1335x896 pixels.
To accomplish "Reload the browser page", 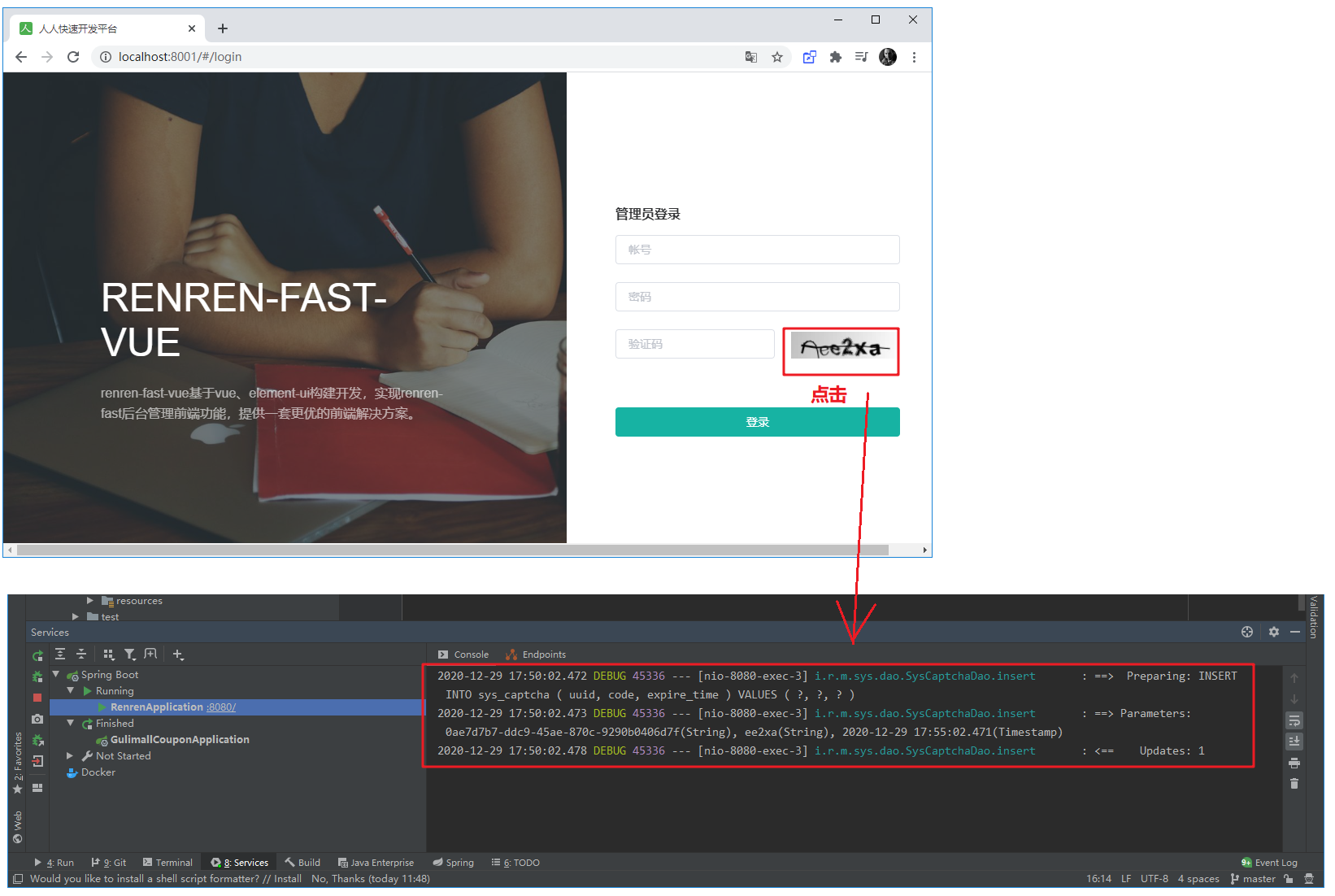I will tap(73, 57).
